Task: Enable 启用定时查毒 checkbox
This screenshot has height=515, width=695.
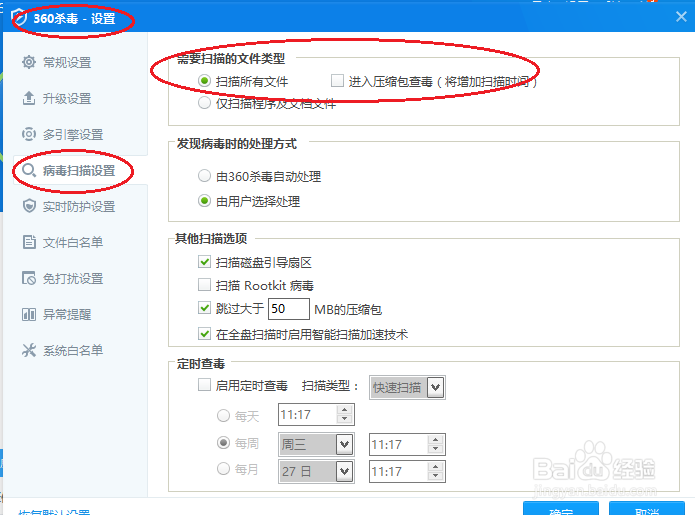Action: (x=204, y=384)
